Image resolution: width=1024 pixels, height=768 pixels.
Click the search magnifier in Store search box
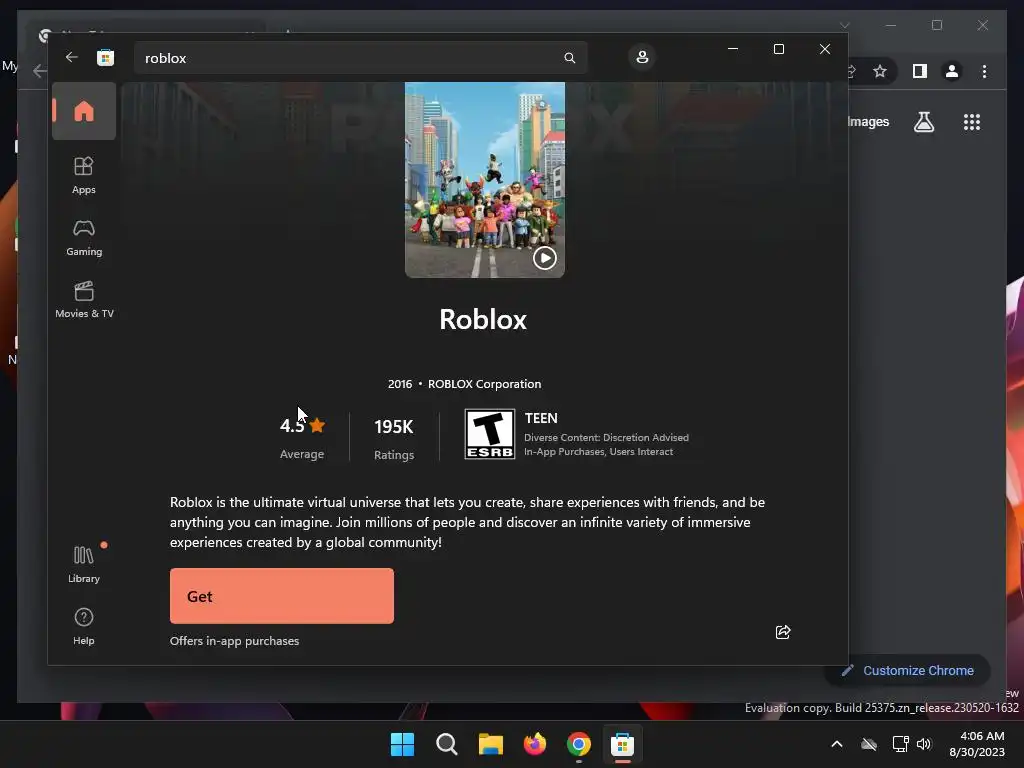[x=569, y=58]
